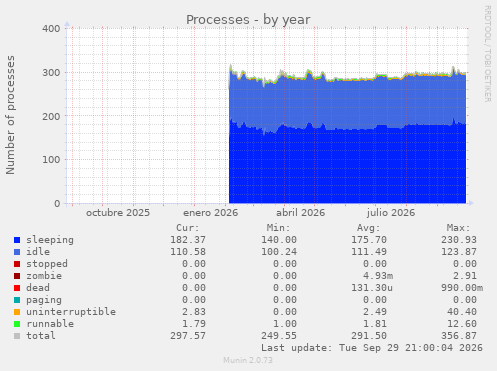Click the 'Number of processes' axis label
Viewport: 497px width, 371px height.
tap(10, 115)
